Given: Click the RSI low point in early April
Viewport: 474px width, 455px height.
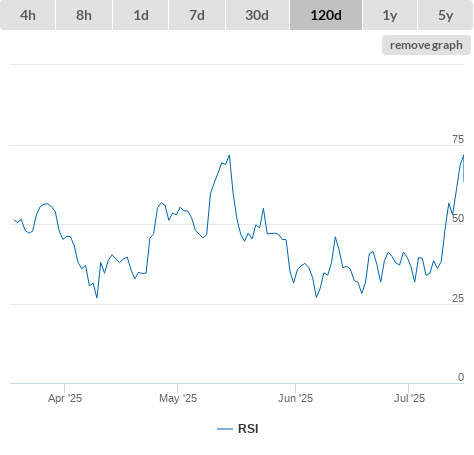Looking at the screenshot, I should (x=97, y=297).
